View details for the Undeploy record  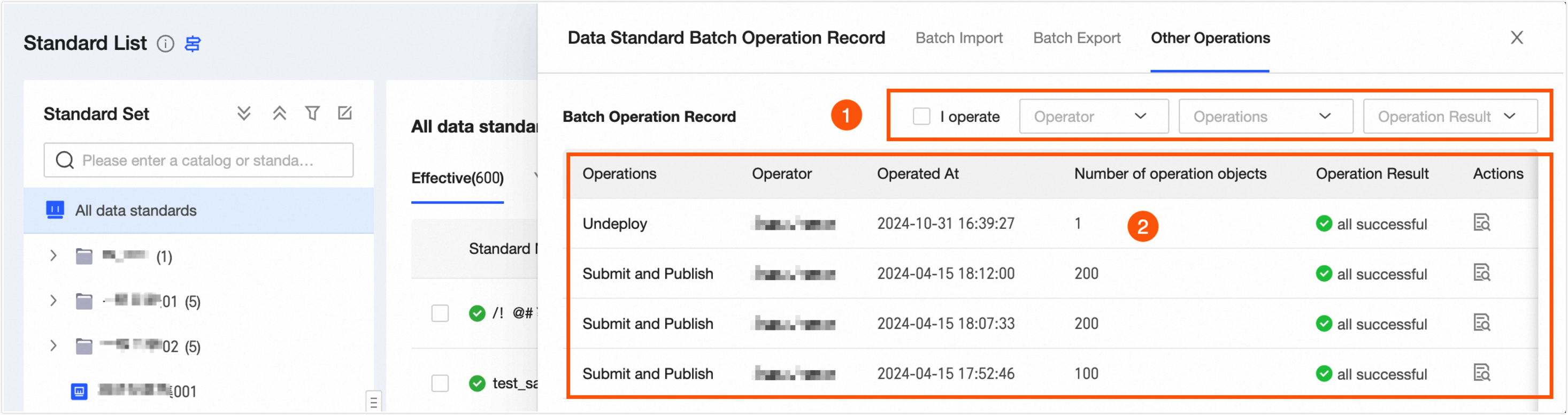coord(1481,222)
